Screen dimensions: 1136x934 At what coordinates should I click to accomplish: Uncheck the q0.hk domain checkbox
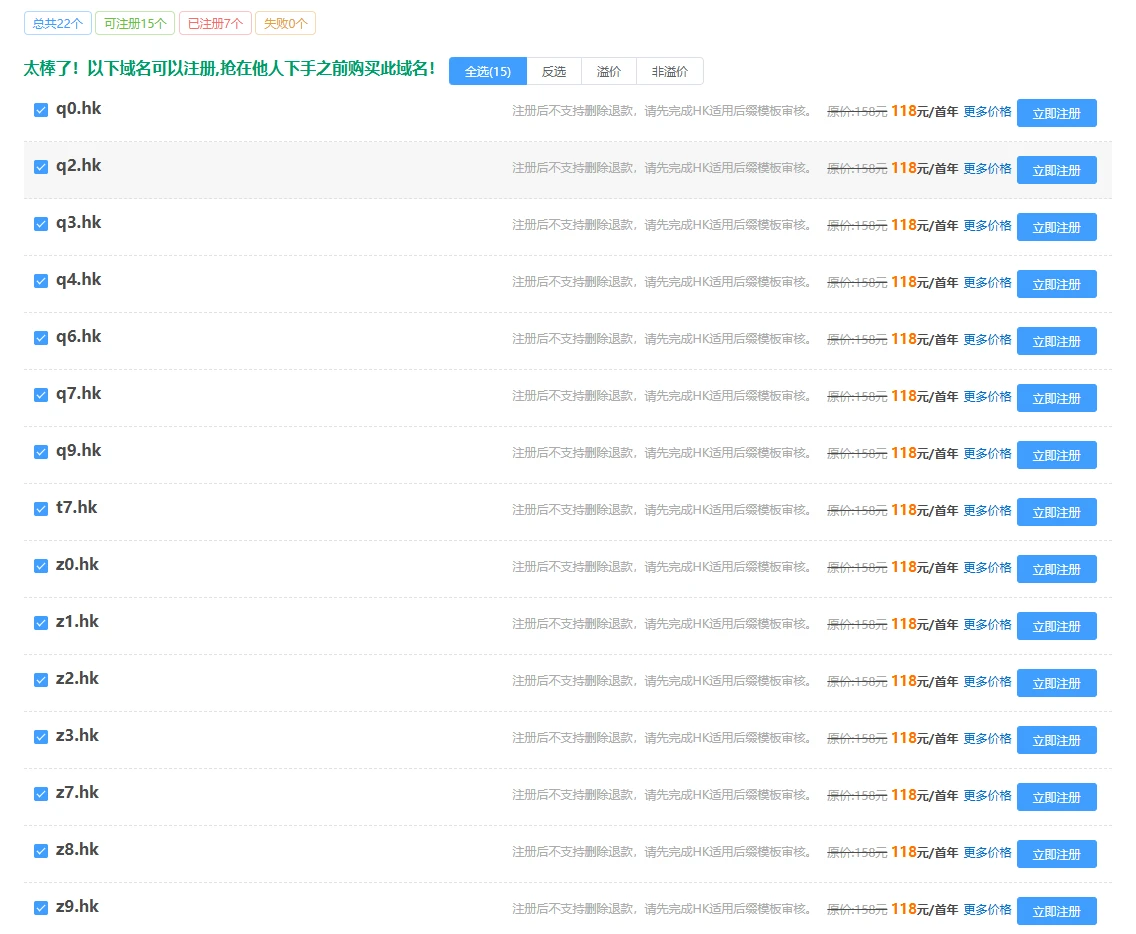[x=41, y=110]
